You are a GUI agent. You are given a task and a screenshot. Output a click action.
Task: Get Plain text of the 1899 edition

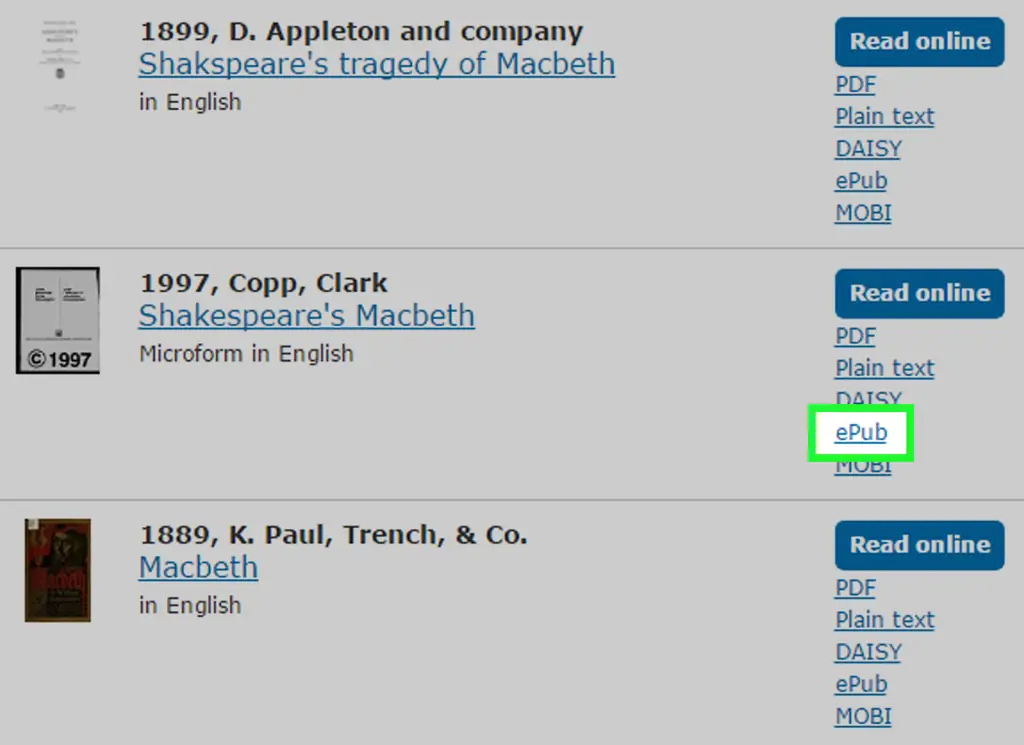click(885, 116)
